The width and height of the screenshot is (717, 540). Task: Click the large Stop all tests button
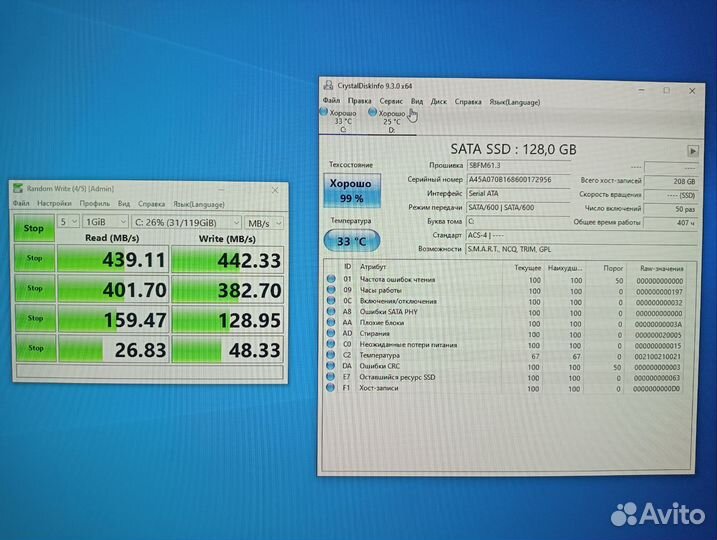34,228
